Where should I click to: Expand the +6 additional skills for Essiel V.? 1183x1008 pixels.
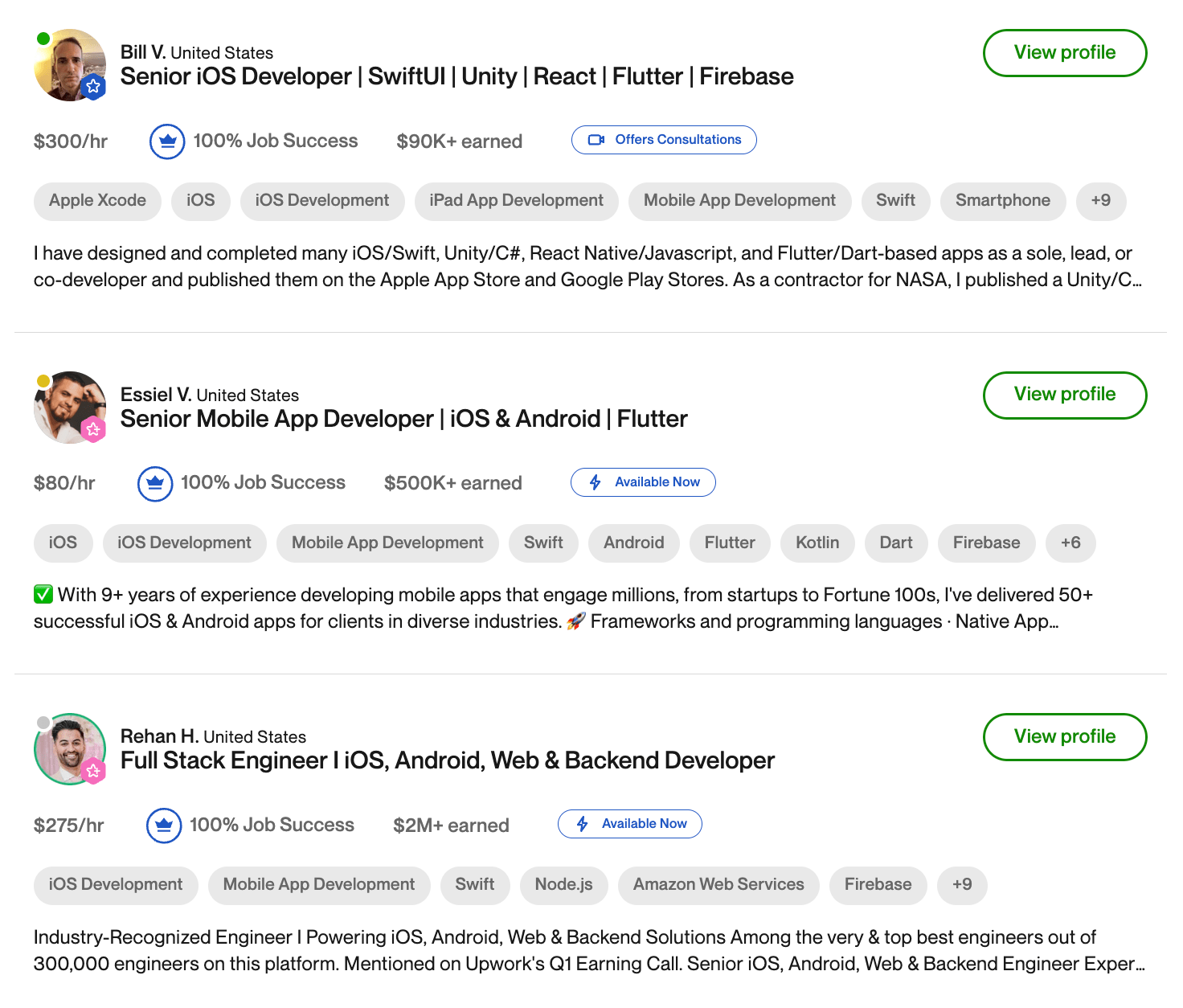[x=1070, y=543]
